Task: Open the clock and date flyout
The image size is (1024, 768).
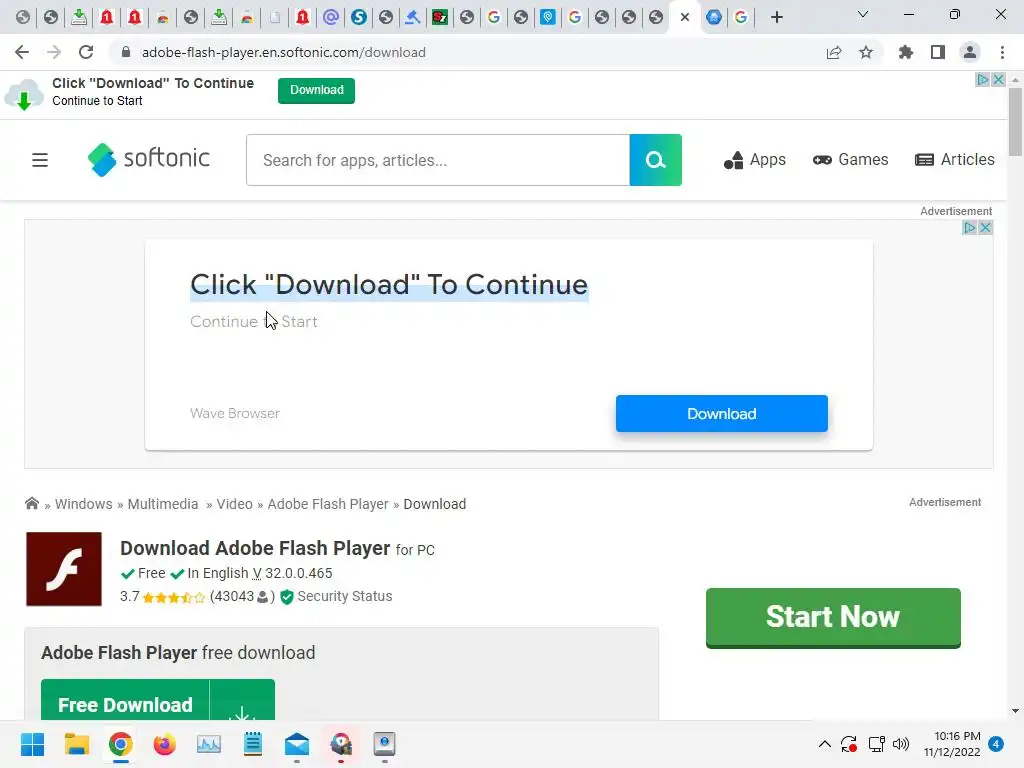Action: click(952, 744)
